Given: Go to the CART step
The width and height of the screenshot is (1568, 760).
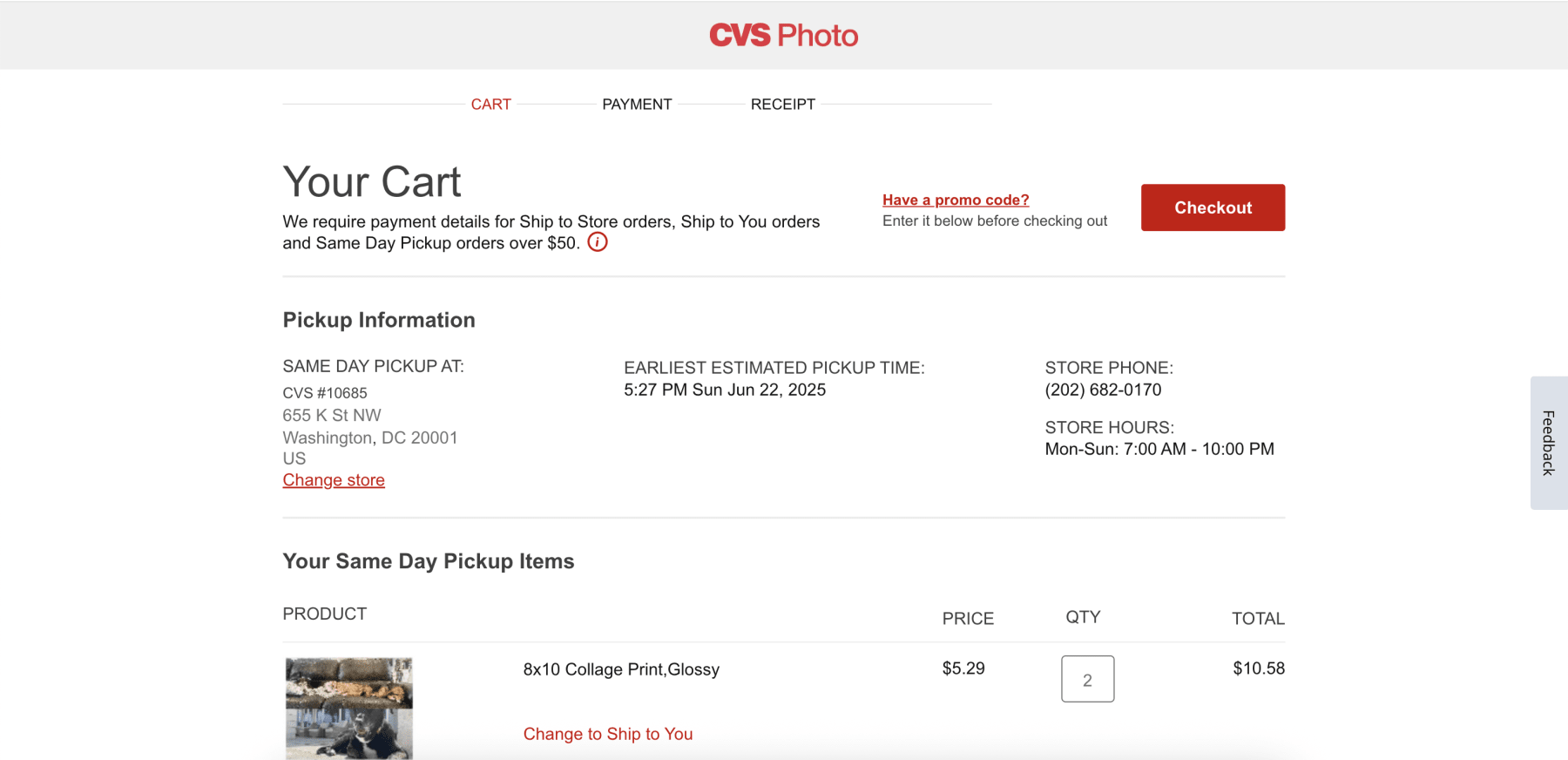Looking at the screenshot, I should point(490,105).
